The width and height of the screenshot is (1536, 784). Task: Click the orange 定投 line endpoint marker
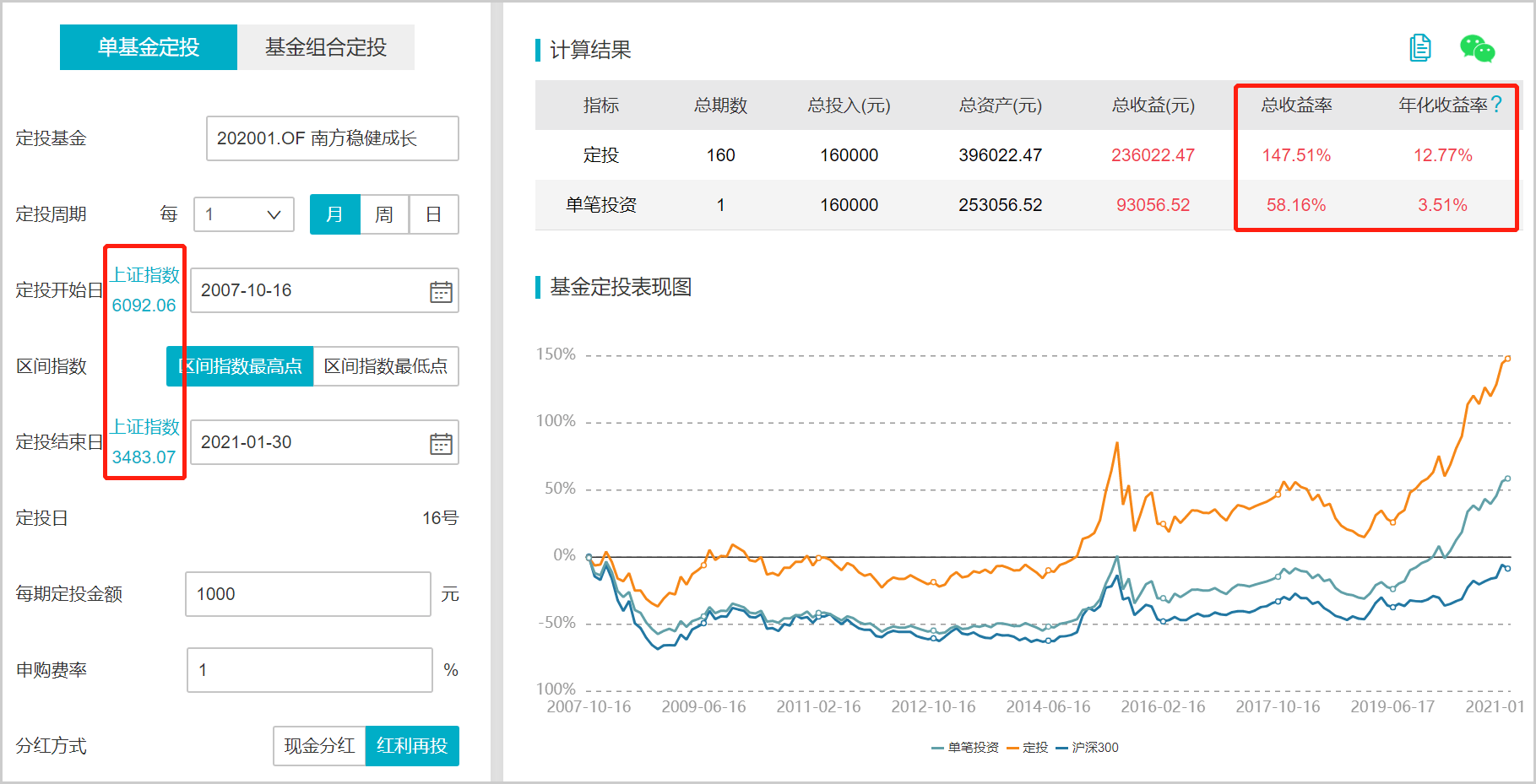click(x=1507, y=359)
